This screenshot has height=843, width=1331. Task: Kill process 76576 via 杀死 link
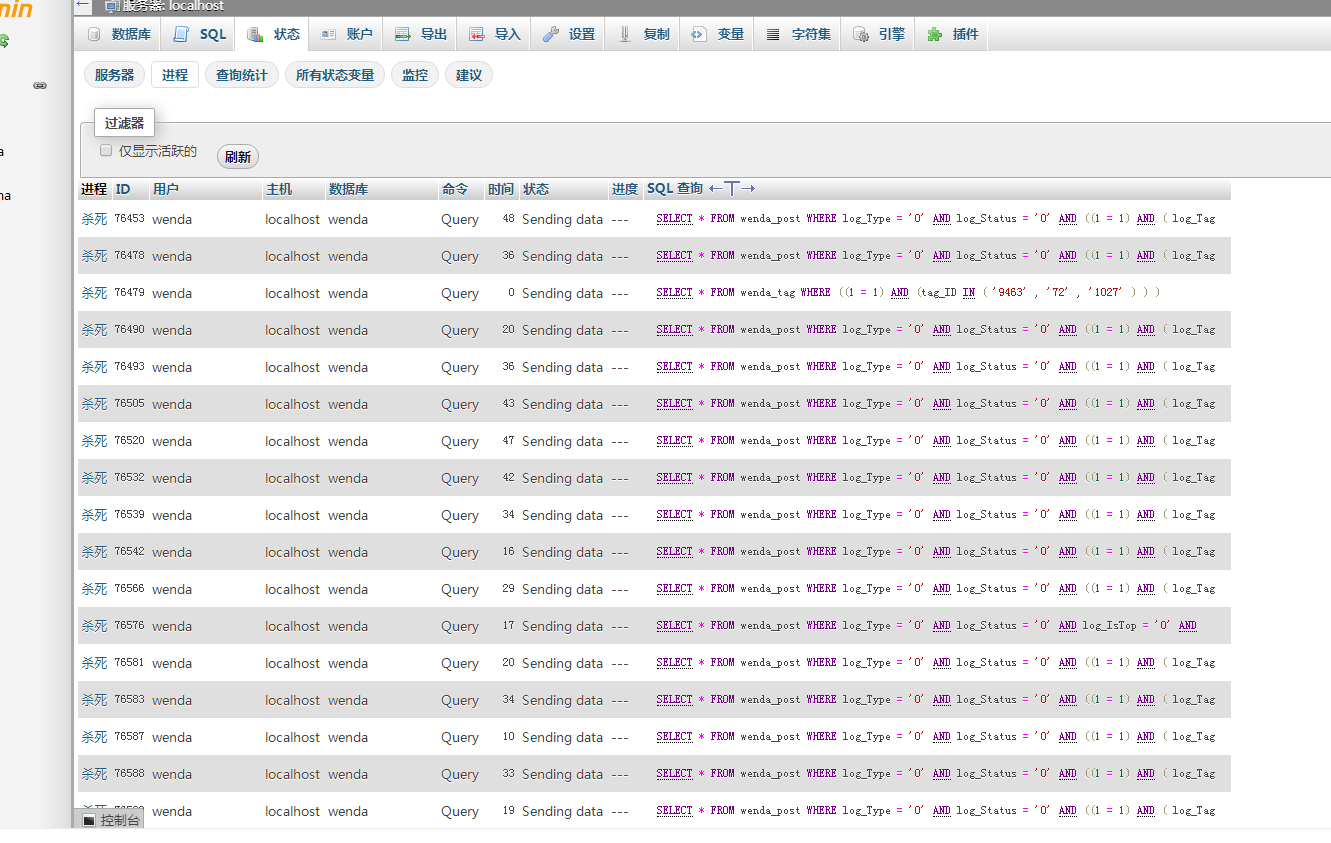(94, 626)
